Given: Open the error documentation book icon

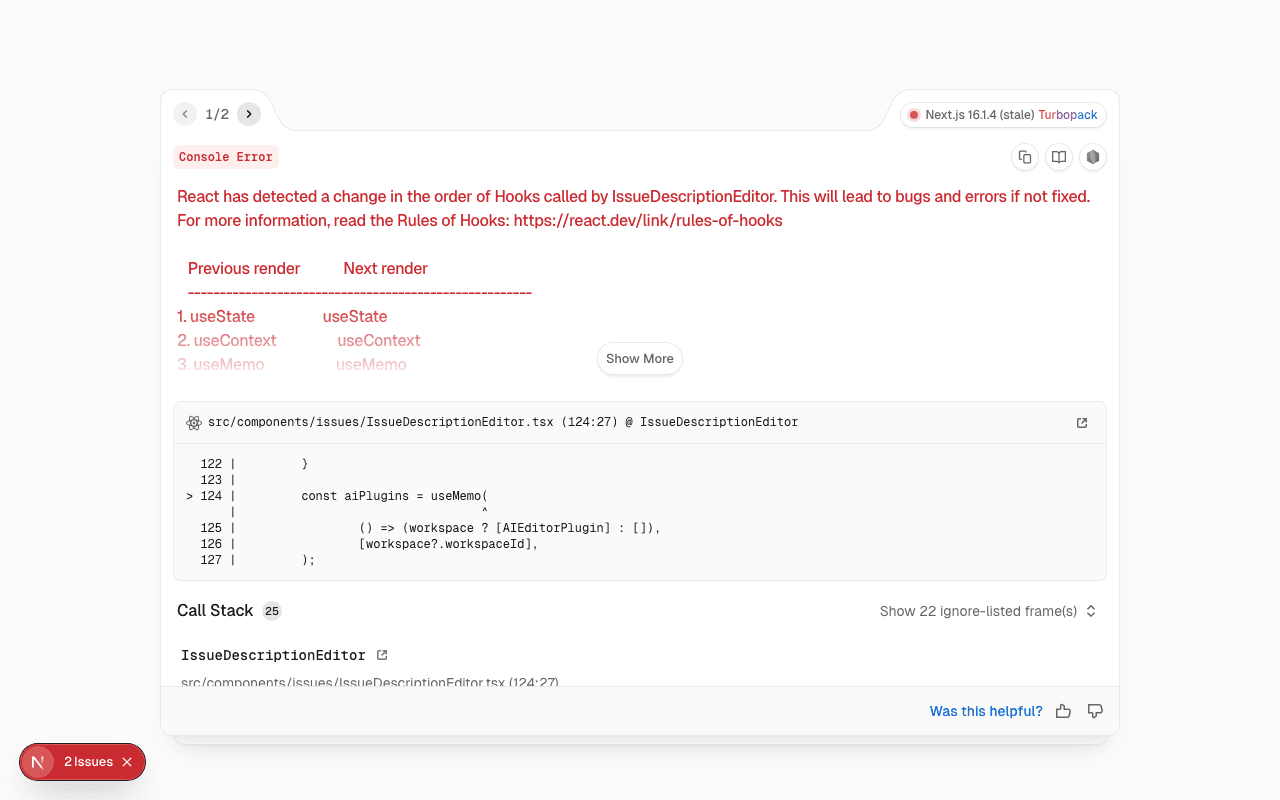Looking at the screenshot, I should (x=1058, y=157).
